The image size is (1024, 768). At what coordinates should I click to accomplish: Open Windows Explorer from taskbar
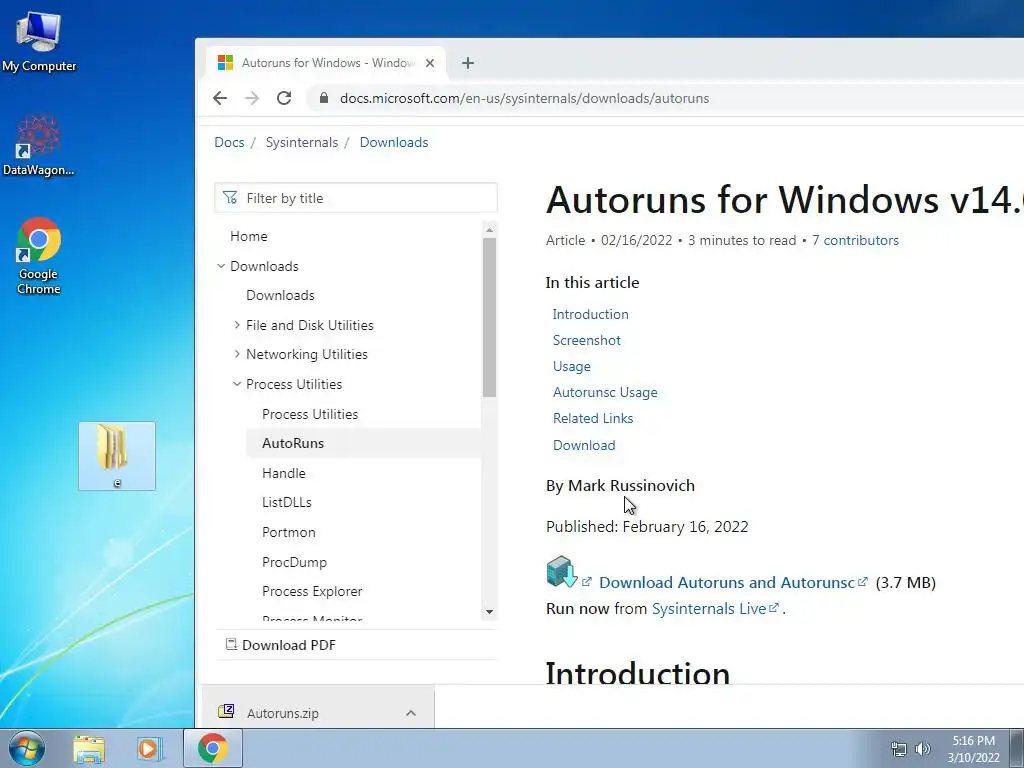click(x=89, y=749)
